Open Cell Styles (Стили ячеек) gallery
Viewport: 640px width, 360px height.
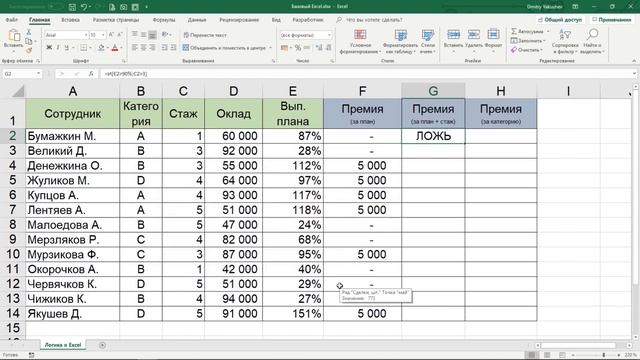428,42
